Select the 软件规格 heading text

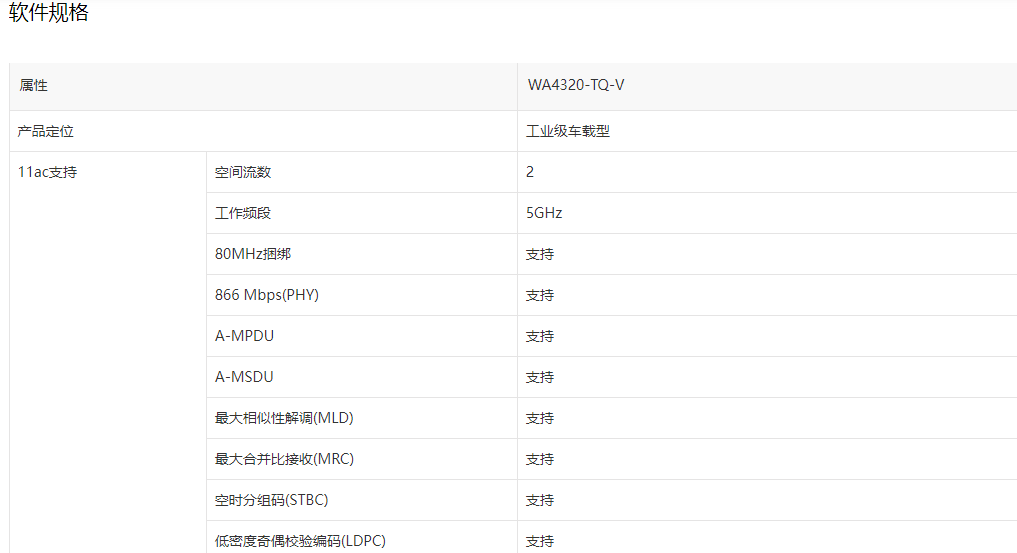coord(49,12)
